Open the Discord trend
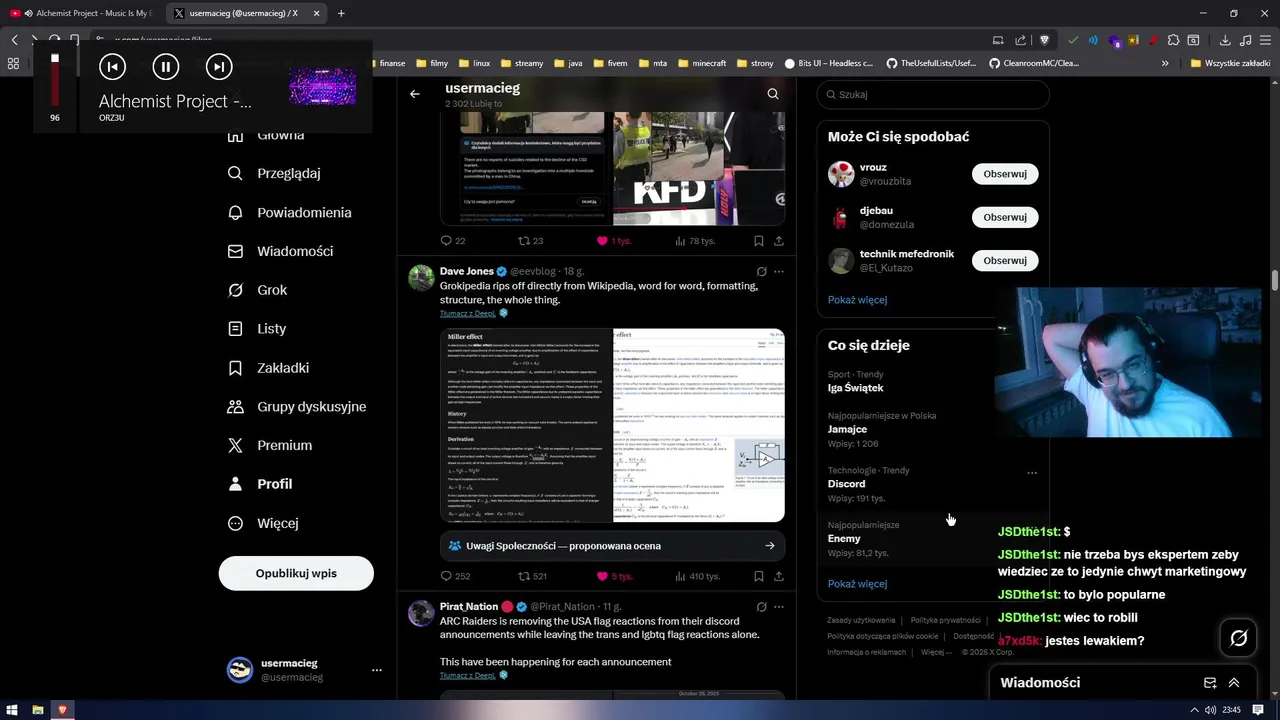Screen dimensions: 1280x720 [846, 484]
